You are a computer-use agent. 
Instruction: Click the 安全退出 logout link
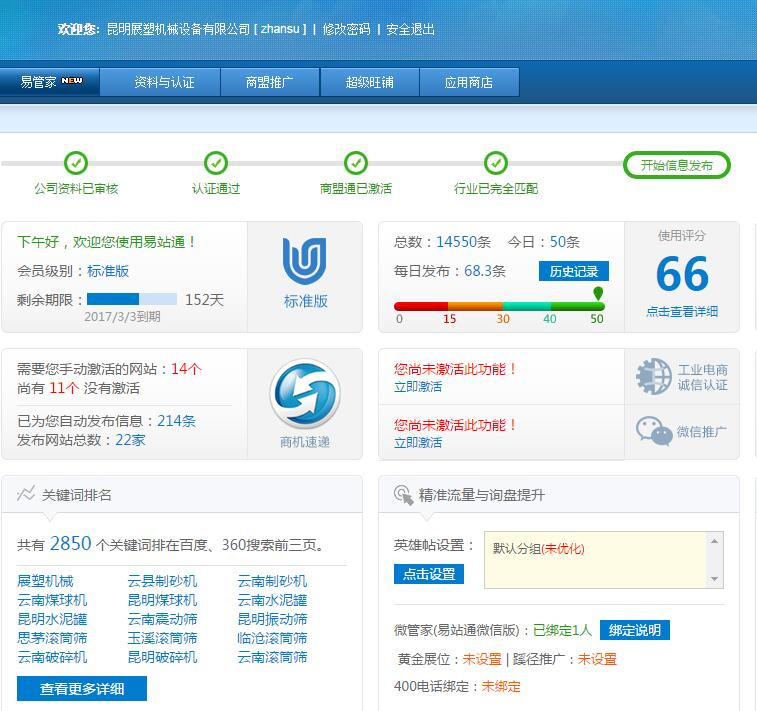point(410,30)
